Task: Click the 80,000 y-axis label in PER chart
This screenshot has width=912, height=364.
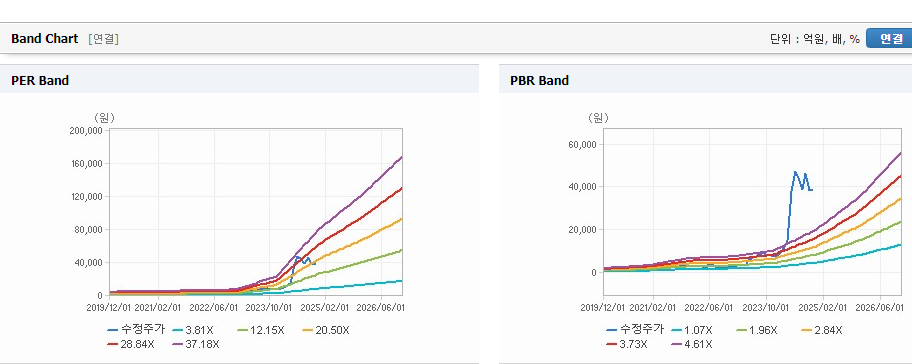Action: 88,230
